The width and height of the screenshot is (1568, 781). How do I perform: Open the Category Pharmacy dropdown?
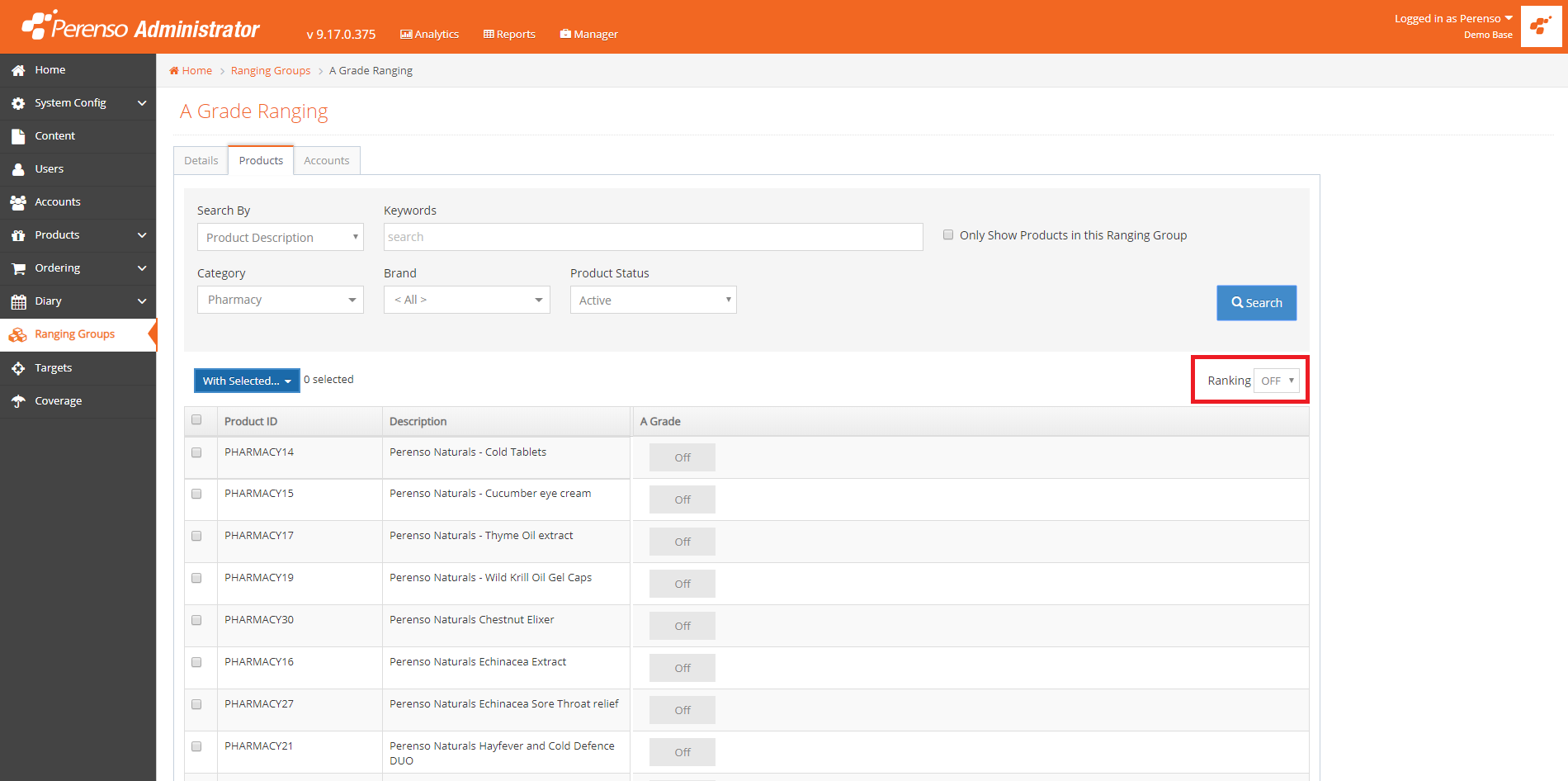(x=281, y=300)
